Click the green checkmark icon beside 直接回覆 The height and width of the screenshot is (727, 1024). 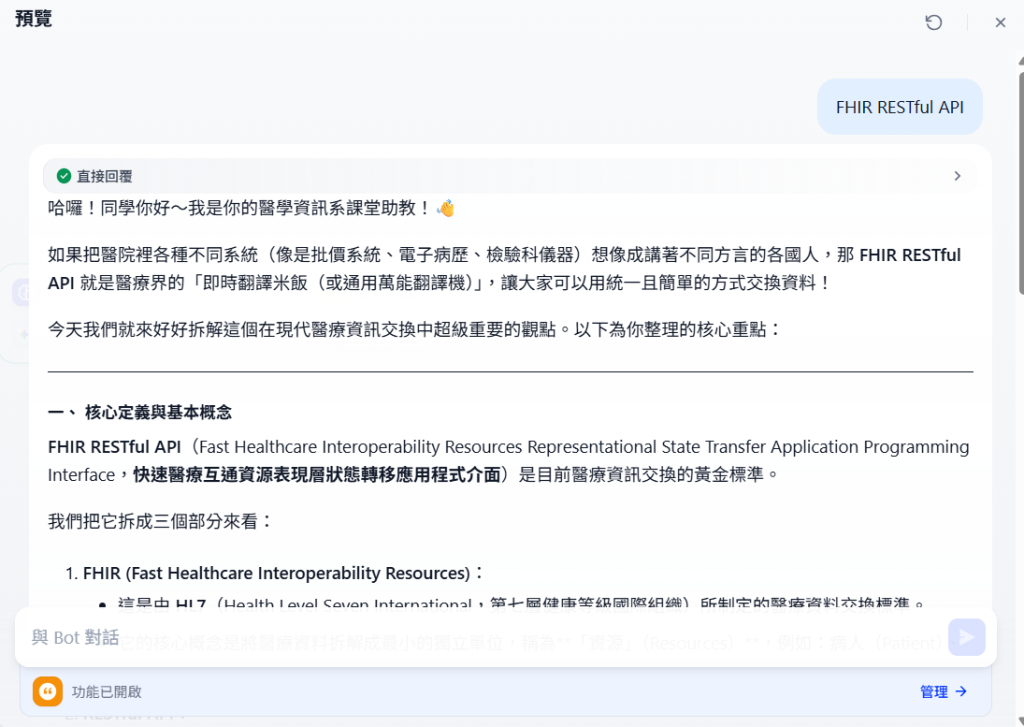(64, 176)
